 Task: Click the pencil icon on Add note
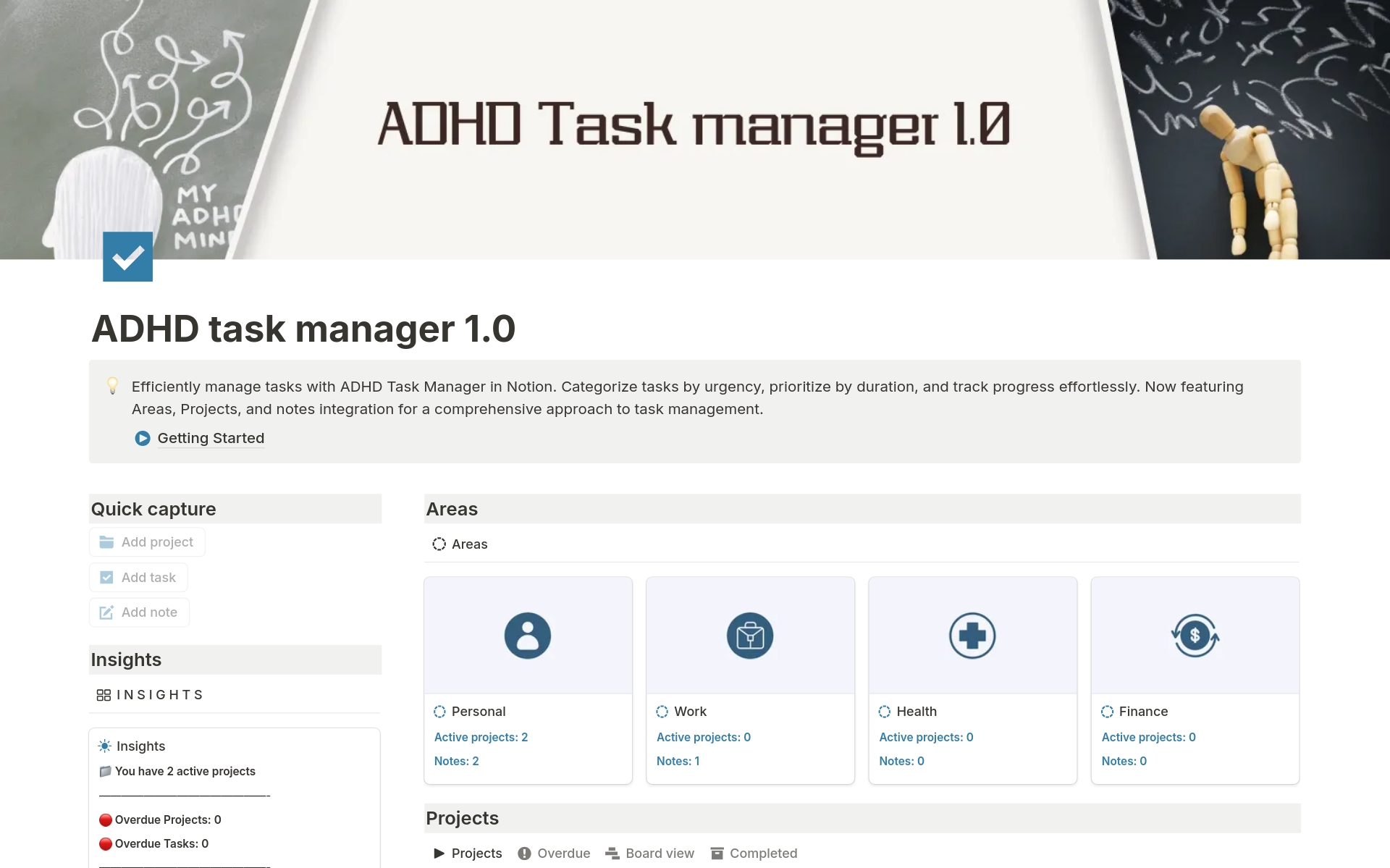pyautogui.click(x=106, y=612)
